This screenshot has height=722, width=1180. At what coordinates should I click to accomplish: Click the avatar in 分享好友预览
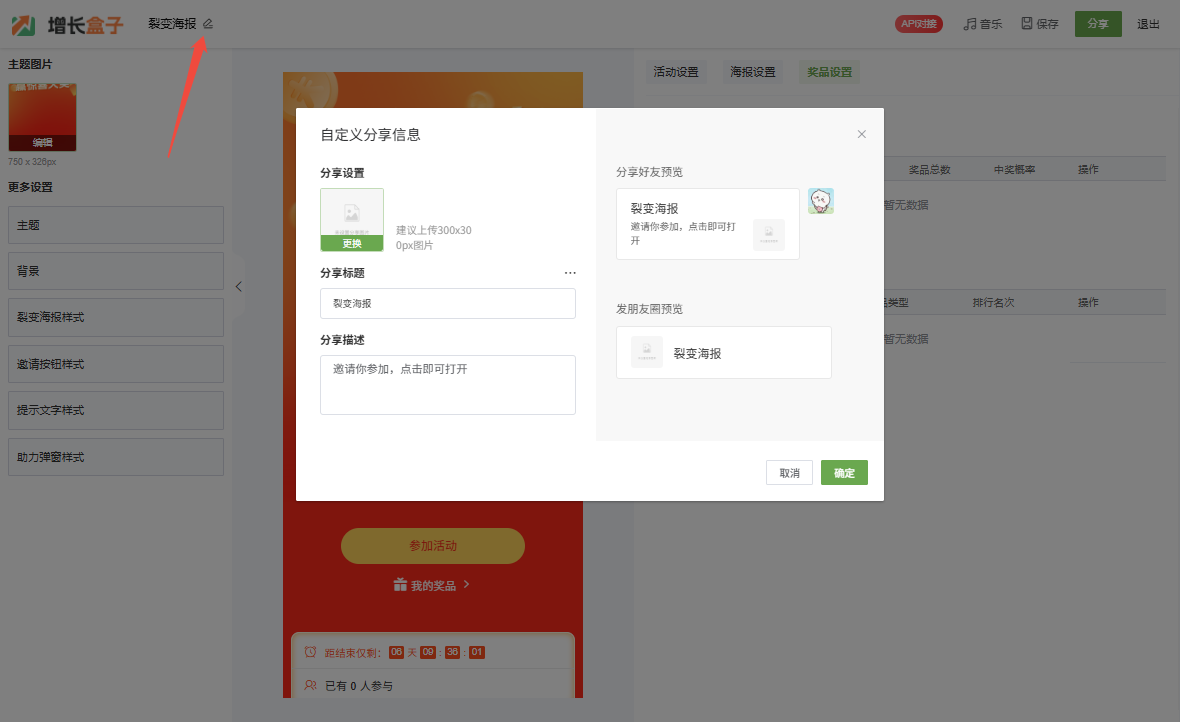pos(821,201)
